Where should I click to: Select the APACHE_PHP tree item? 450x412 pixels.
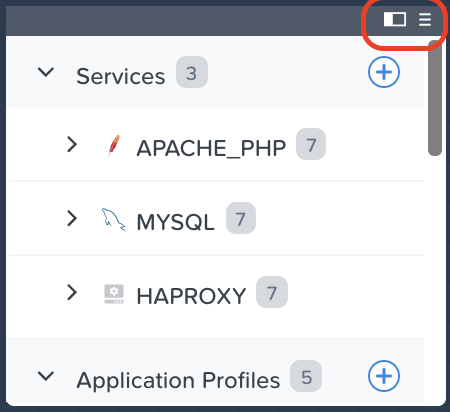[x=215, y=145]
